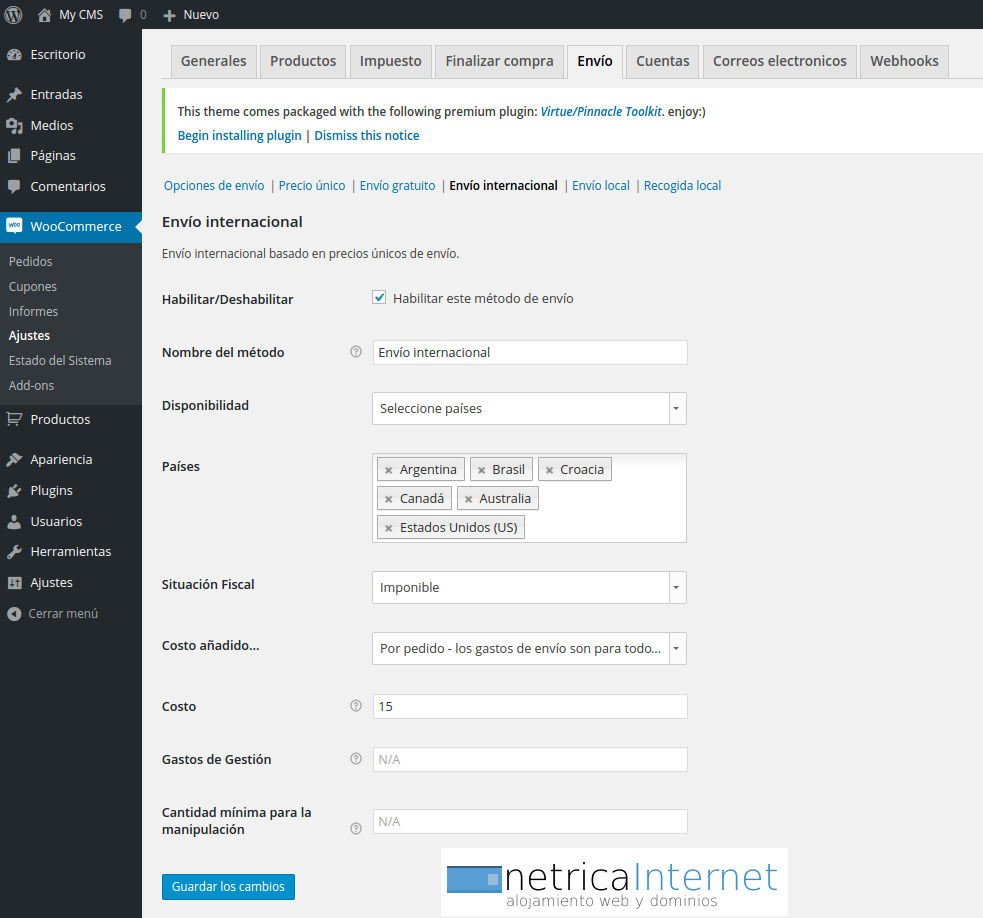Click the WordPress logo icon
983x918 pixels.
coord(14,15)
